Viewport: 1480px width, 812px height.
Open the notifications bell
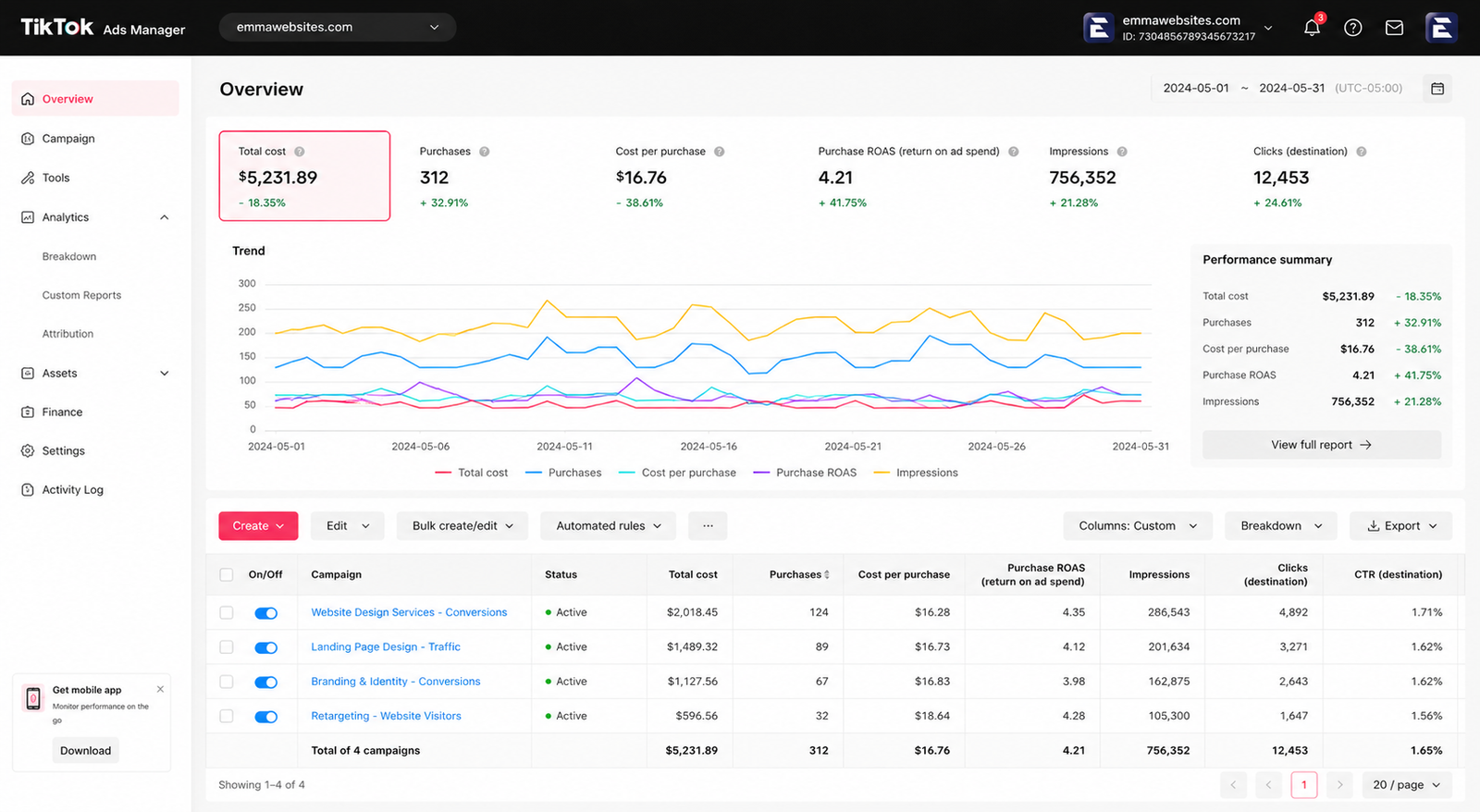click(1312, 28)
